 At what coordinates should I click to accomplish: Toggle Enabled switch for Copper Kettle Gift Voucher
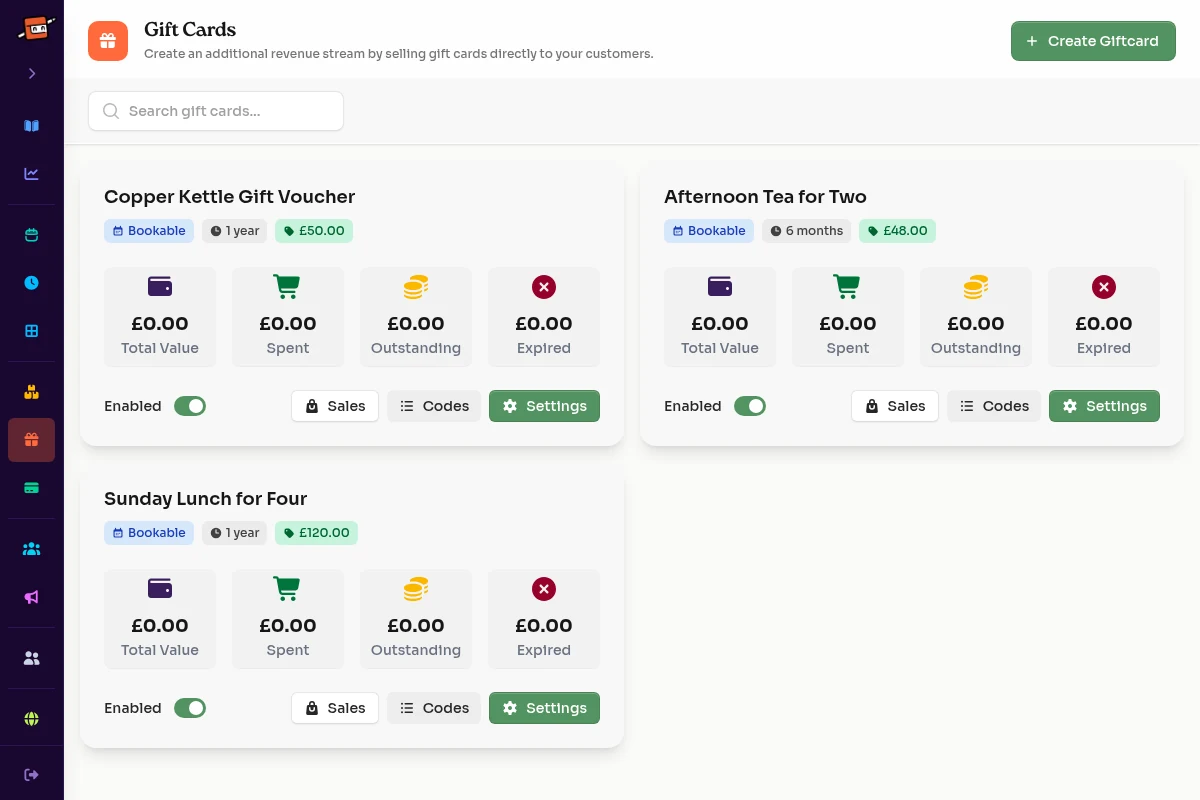190,406
